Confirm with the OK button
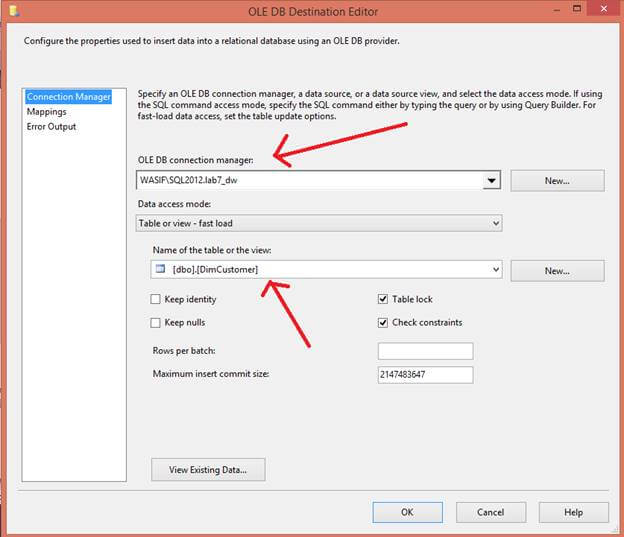 408,512
